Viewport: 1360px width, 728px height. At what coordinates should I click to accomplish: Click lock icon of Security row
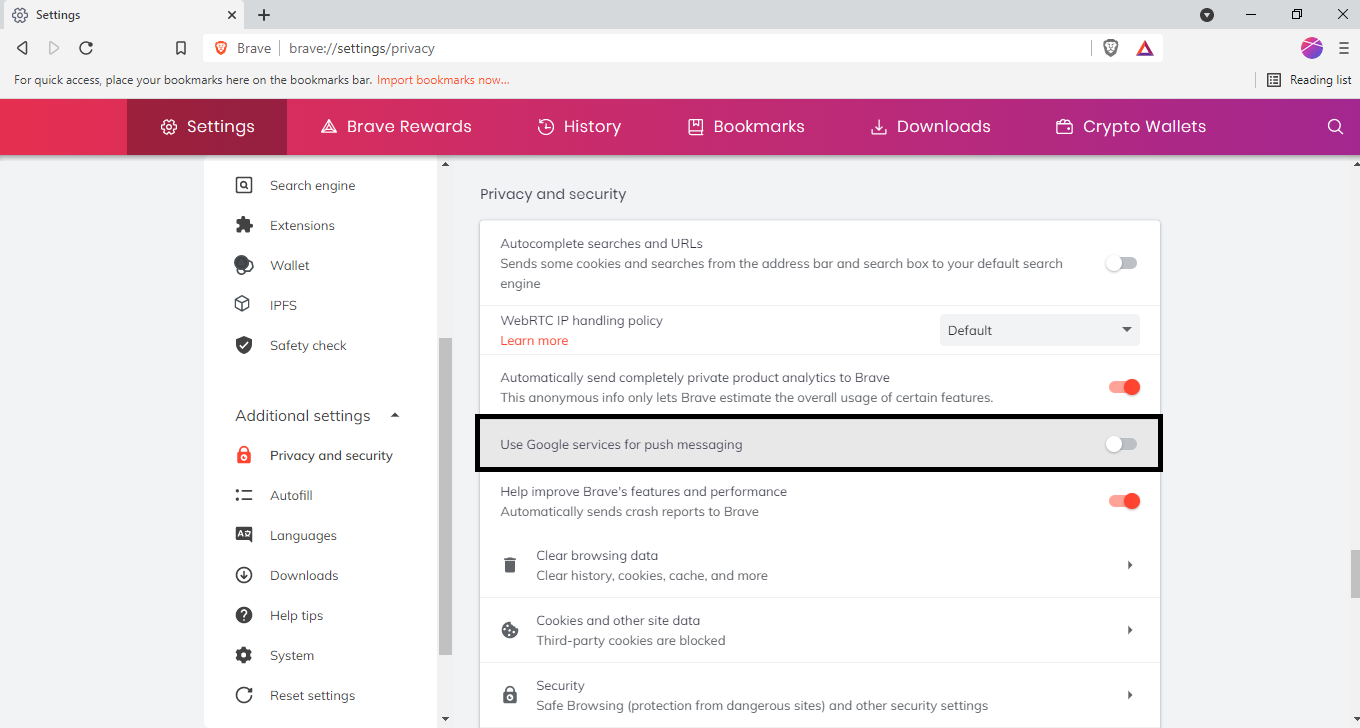510,695
